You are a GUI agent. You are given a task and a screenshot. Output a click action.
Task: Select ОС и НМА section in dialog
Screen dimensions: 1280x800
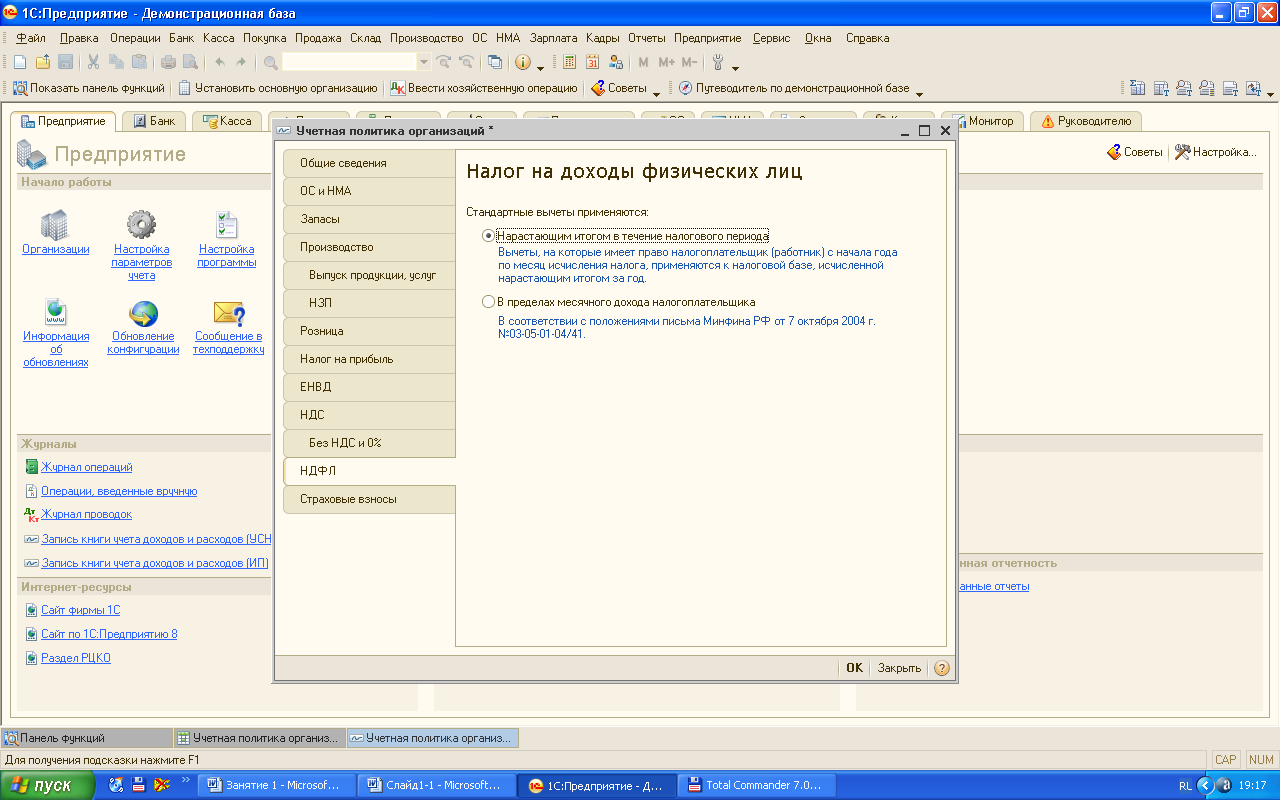pos(369,191)
